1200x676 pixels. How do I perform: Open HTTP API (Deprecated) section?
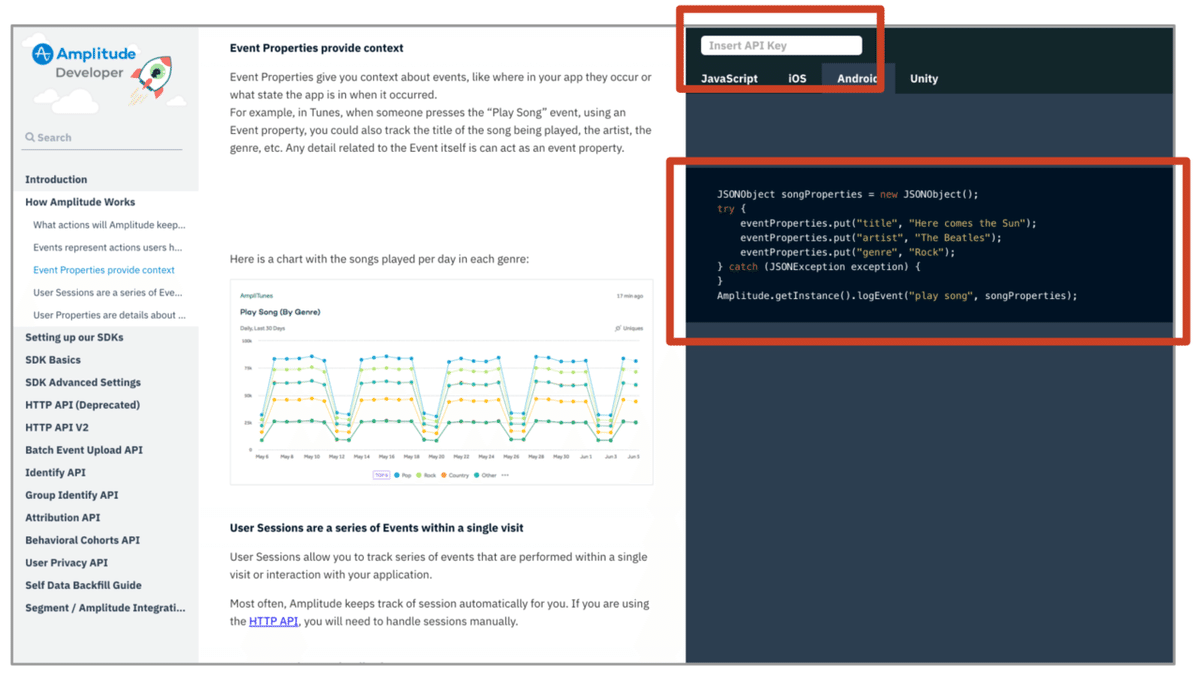82,405
